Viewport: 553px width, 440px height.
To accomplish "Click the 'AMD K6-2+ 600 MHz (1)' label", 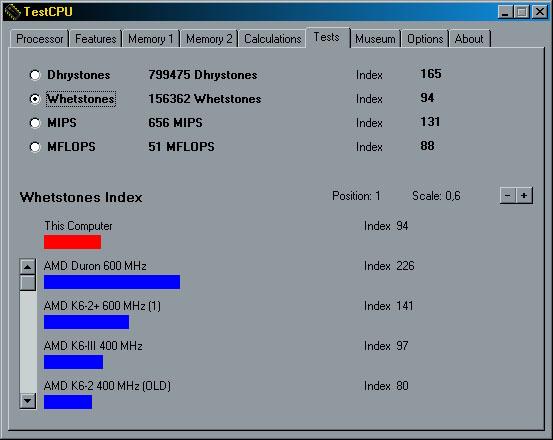I will pos(102,306).
